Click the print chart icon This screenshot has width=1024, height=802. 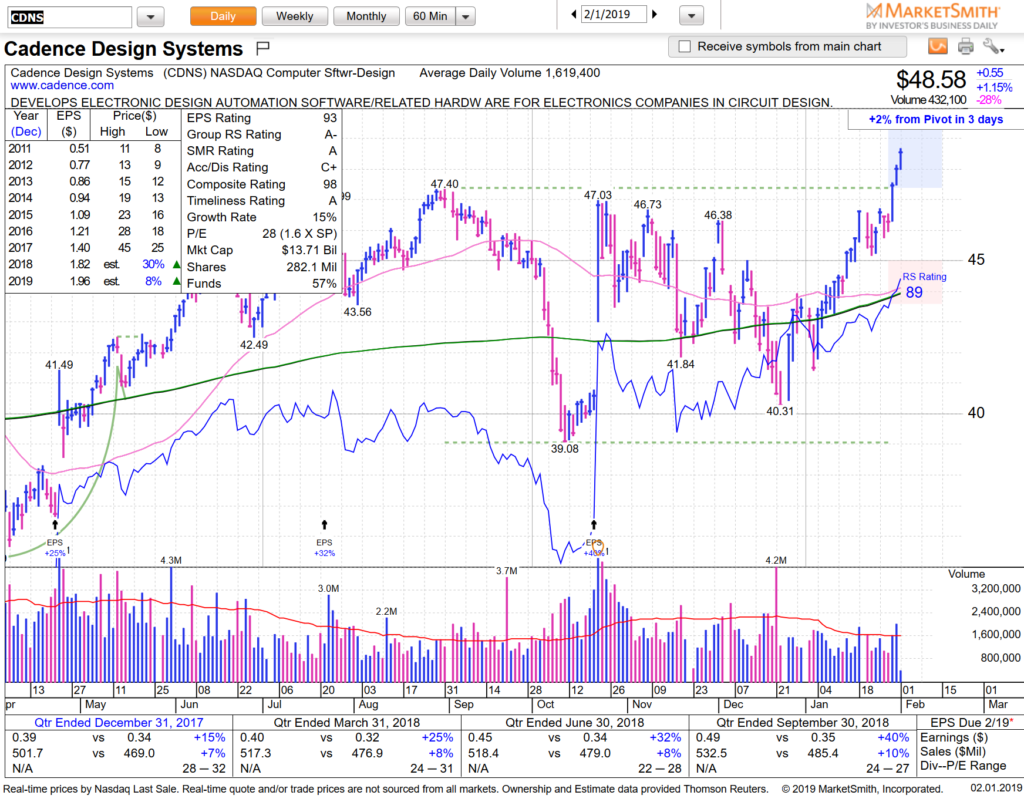965,46
